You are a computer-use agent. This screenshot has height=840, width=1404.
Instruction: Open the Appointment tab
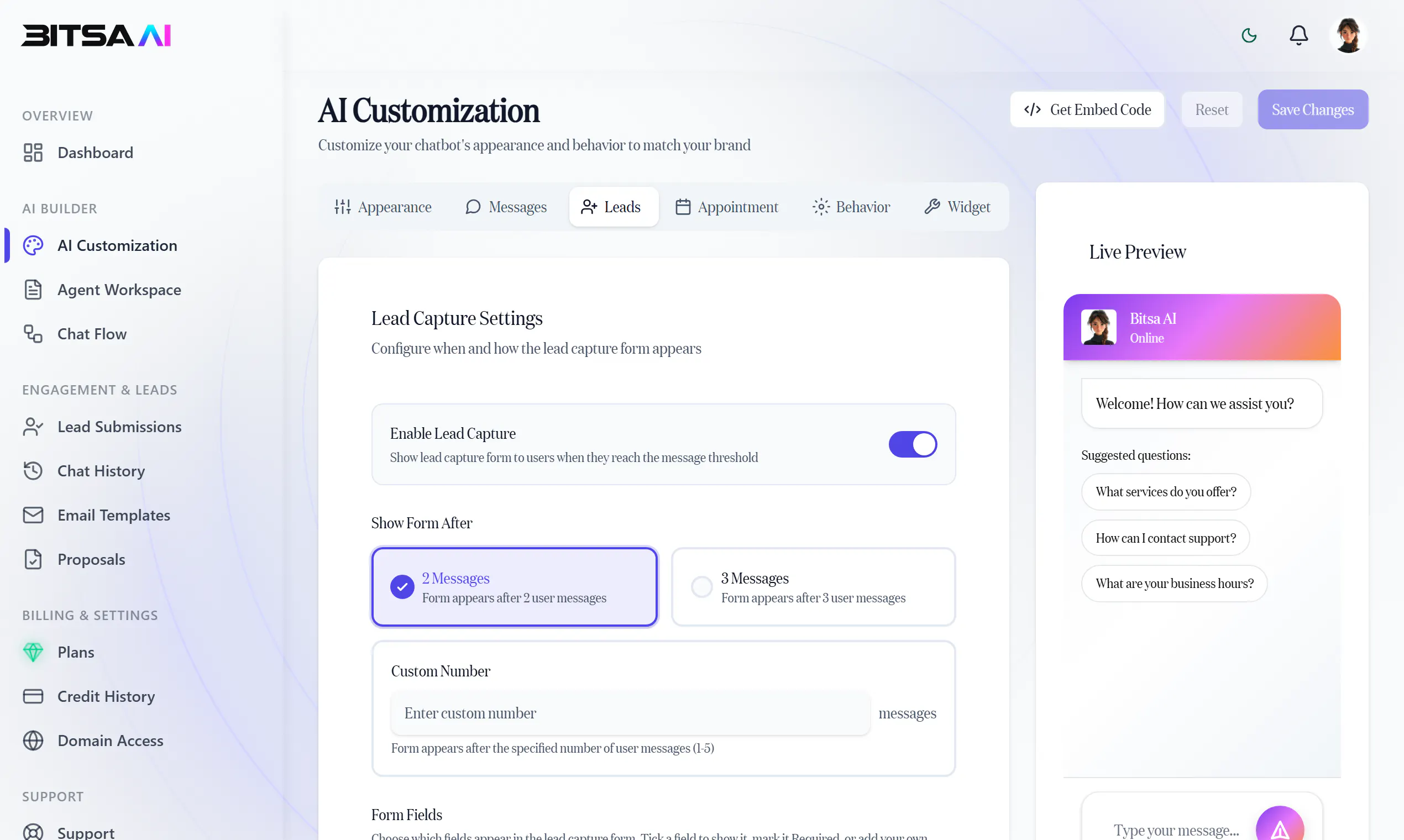727,207
